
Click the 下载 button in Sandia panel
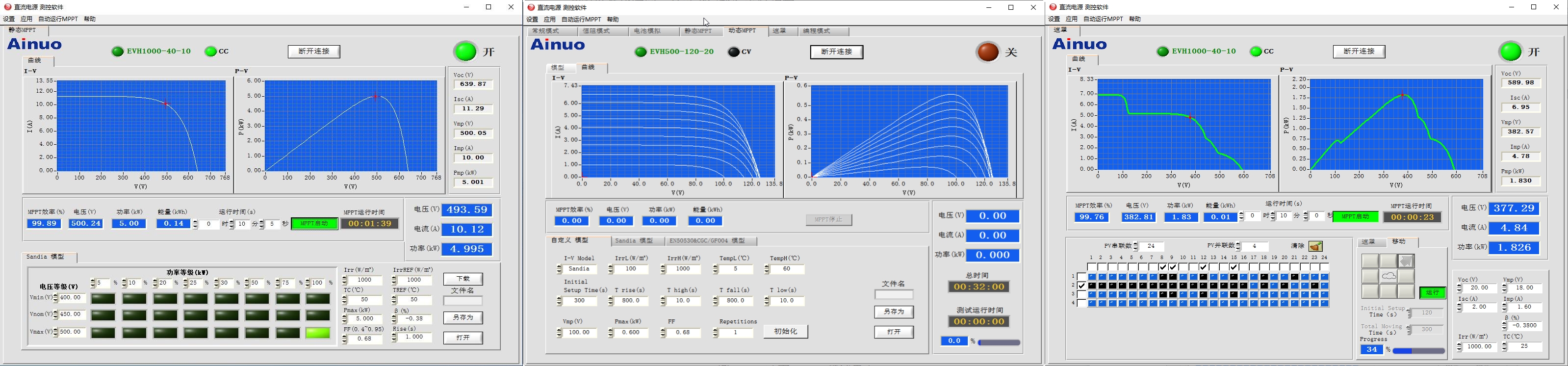coord(463,279)
